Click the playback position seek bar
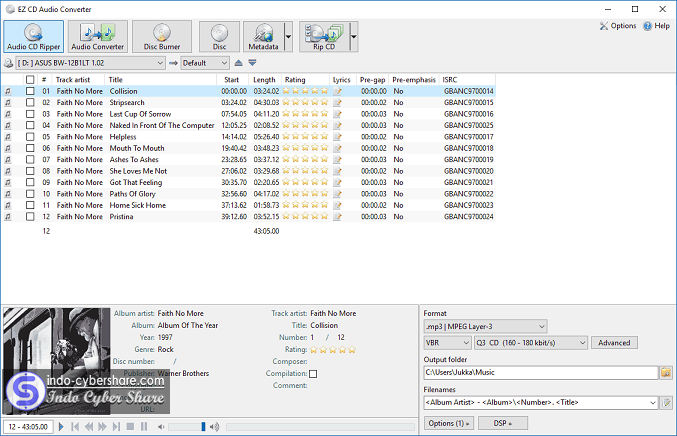677x436 pixels. point(320,427)
